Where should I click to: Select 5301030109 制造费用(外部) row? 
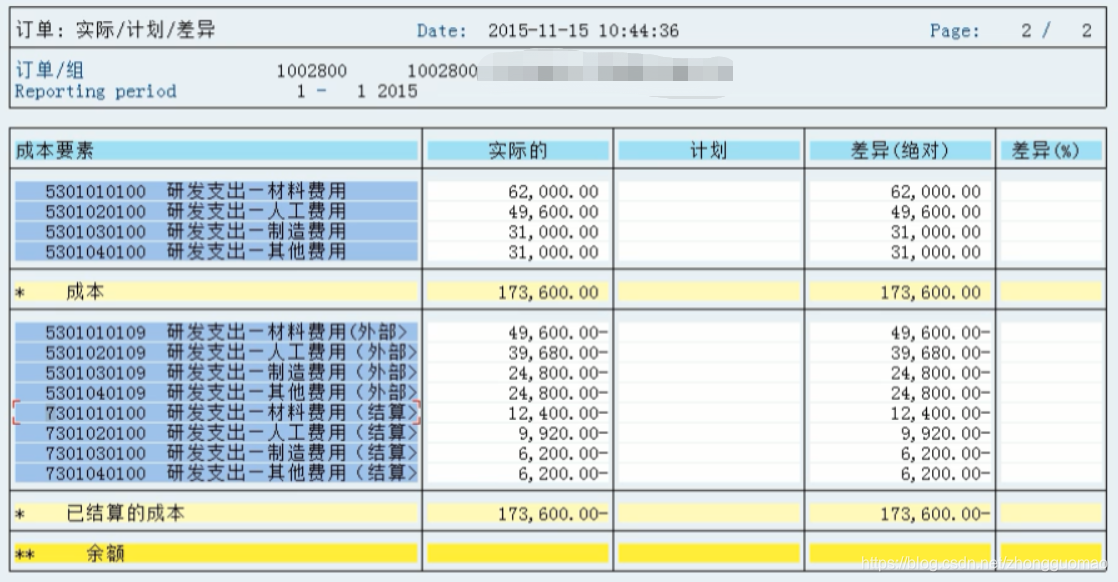216,372
